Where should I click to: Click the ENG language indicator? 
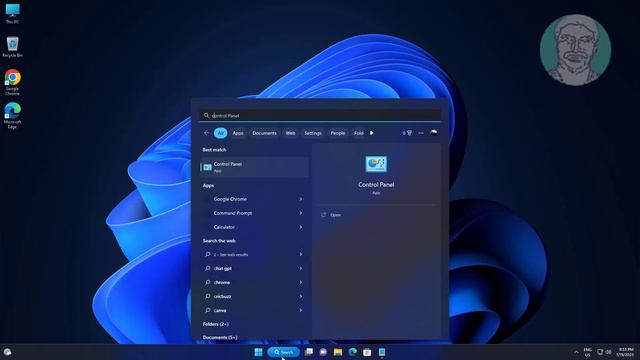587,352
